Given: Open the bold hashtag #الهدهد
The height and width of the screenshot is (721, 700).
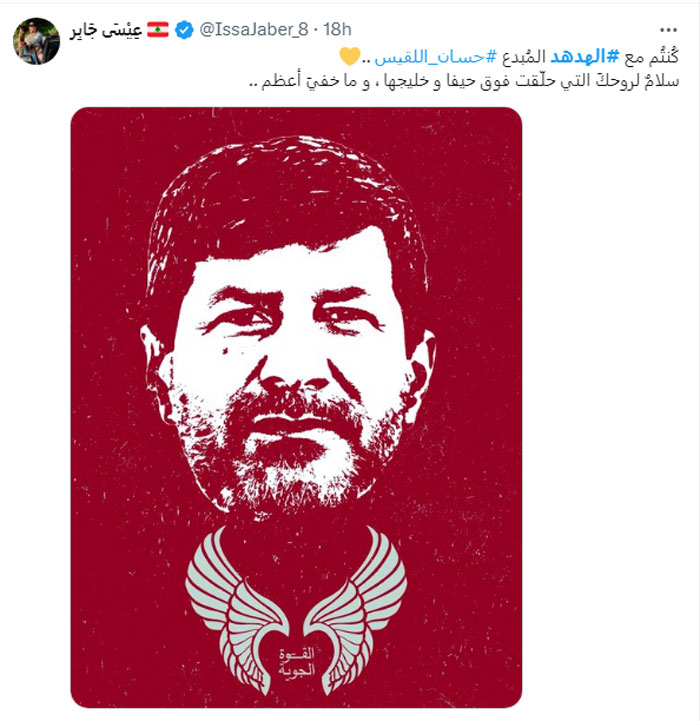Looking at the screenshot, I should click(x=585, y=57).
